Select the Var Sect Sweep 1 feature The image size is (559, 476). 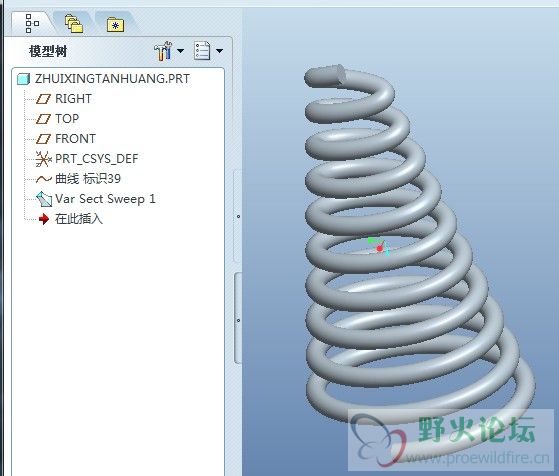(x=105, y=199)
